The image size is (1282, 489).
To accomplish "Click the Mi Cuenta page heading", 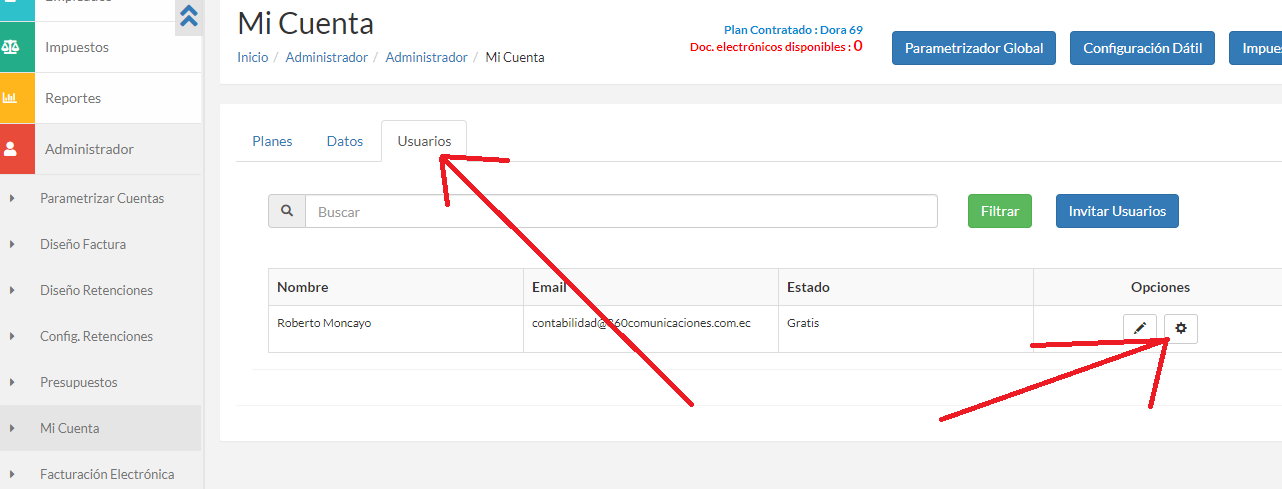I will [305, 22].
